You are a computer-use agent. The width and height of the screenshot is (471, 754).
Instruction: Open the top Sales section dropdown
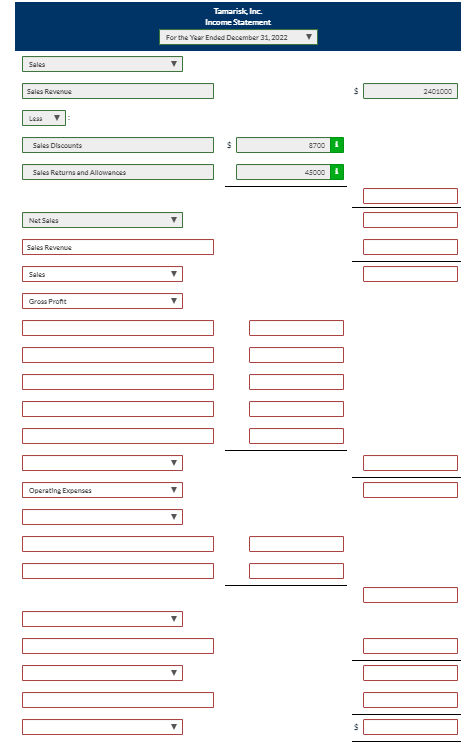[102, 64]
